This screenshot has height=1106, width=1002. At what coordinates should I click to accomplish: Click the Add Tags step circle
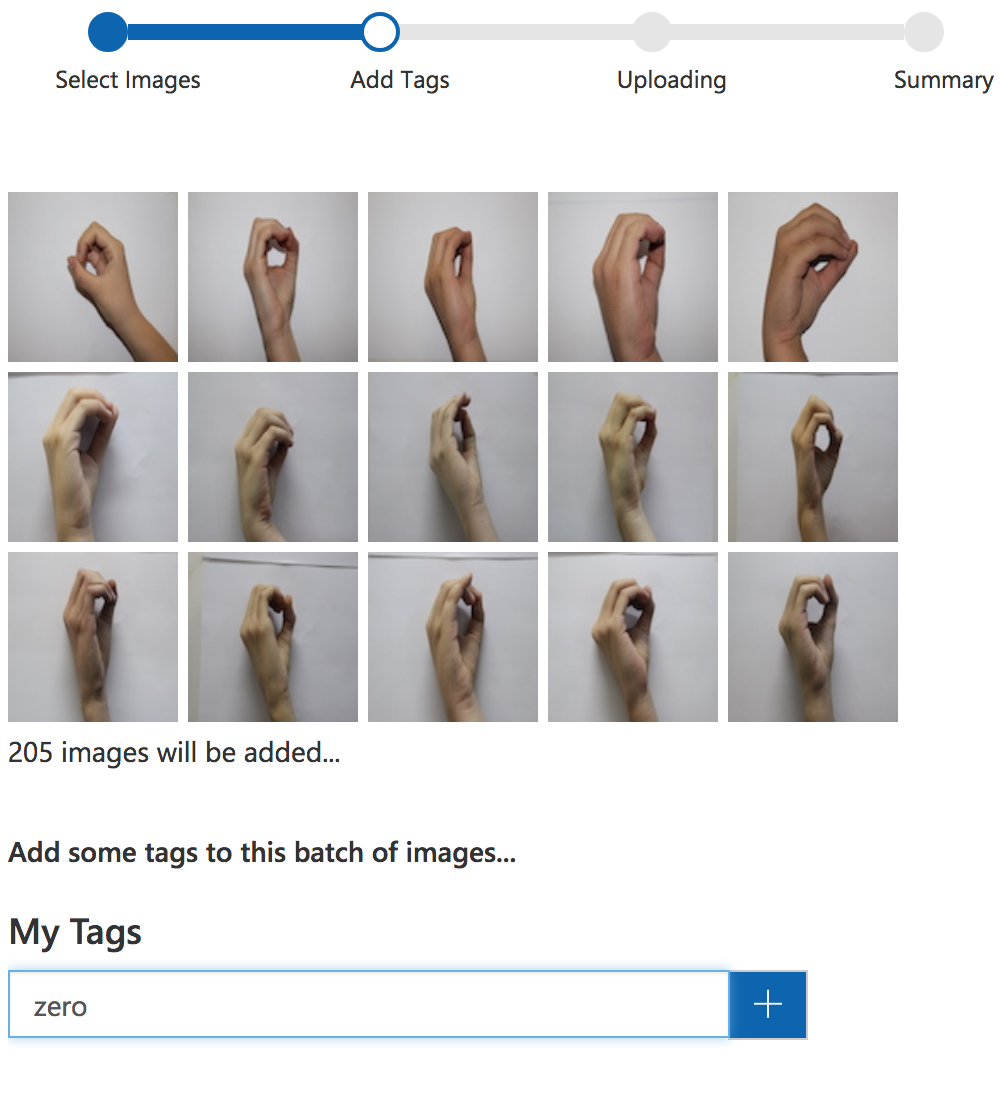pos(380,32)
